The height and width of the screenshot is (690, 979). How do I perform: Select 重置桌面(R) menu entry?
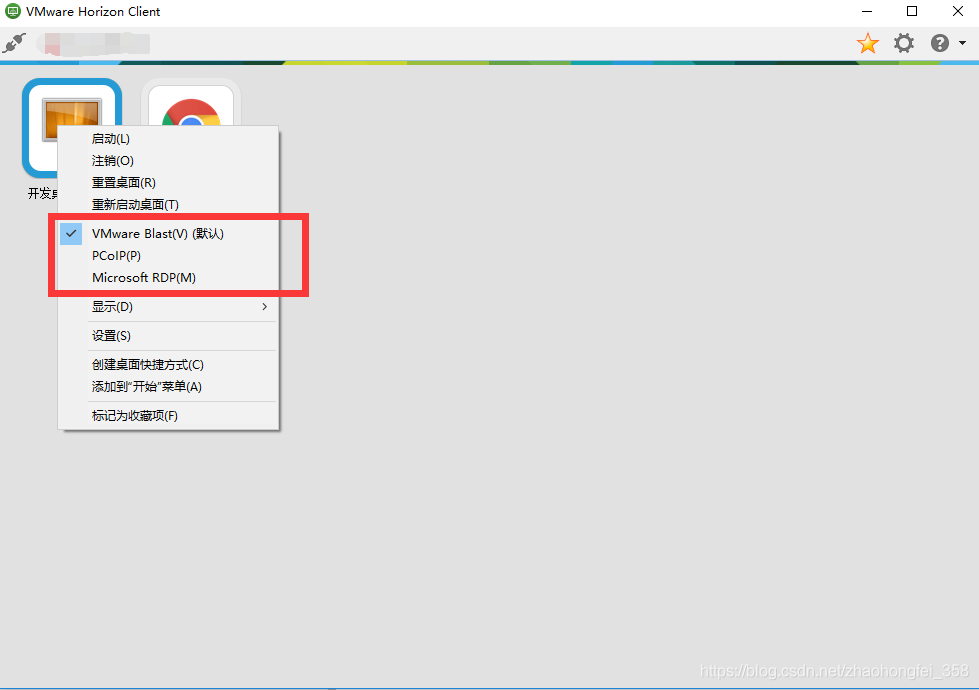click(168, 182)
